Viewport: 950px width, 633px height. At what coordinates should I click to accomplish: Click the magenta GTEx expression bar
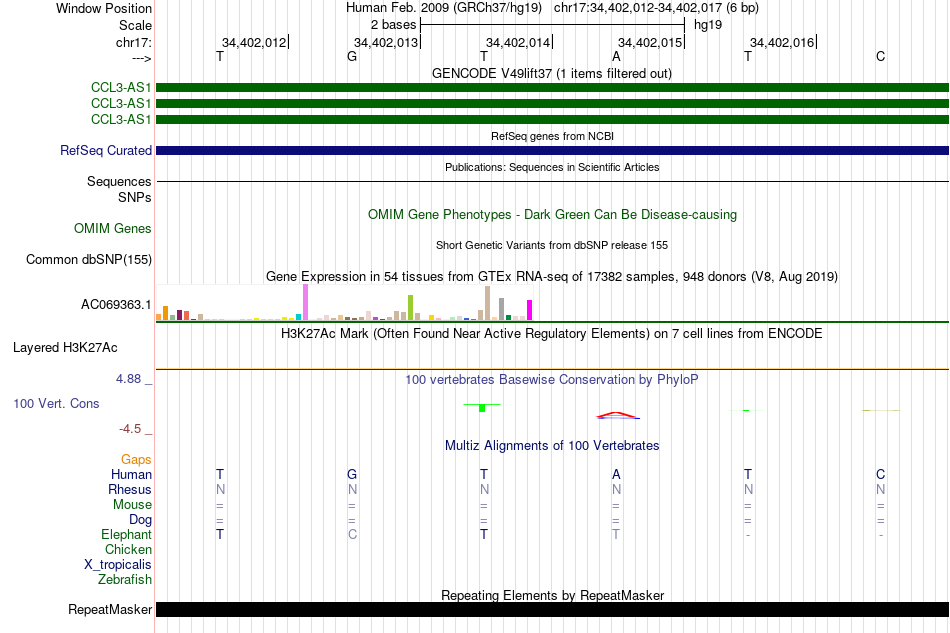(530, 310)
